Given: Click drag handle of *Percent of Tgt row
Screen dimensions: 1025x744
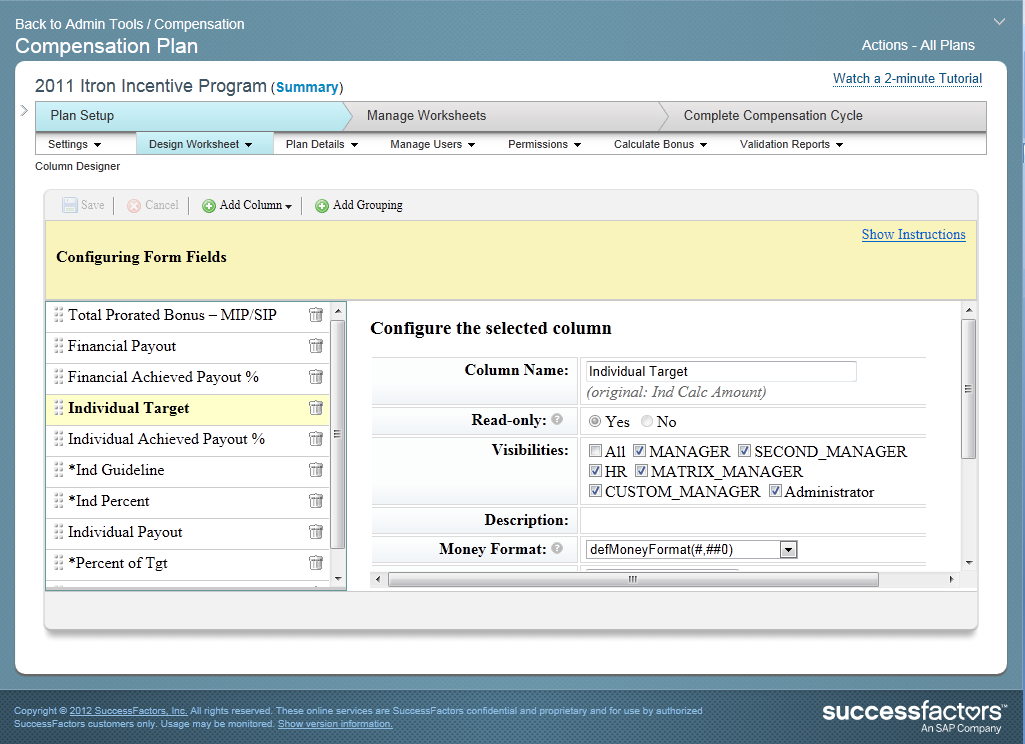Looking at the screenshot, I should point(59,562).
